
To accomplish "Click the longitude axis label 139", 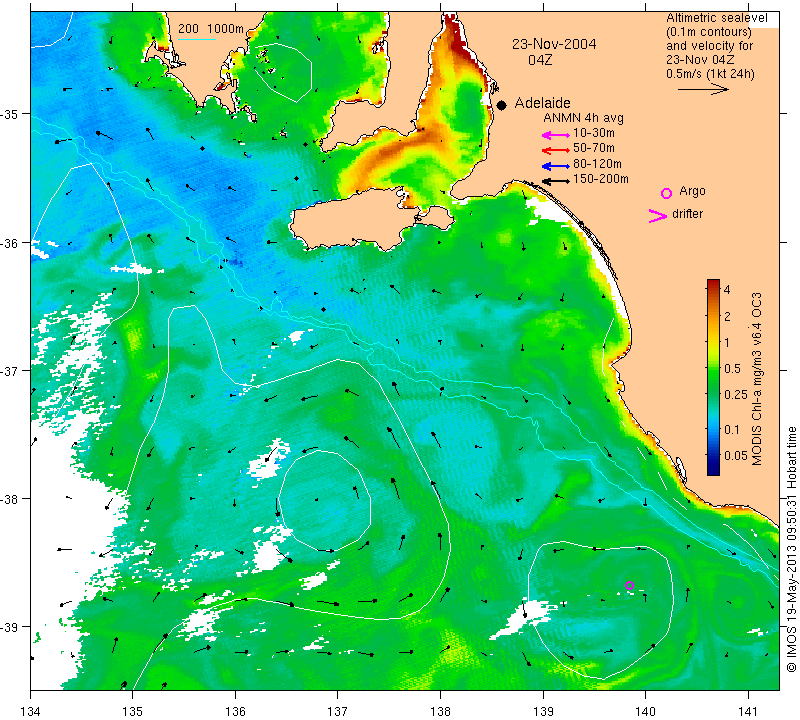I will pos(543,710).
